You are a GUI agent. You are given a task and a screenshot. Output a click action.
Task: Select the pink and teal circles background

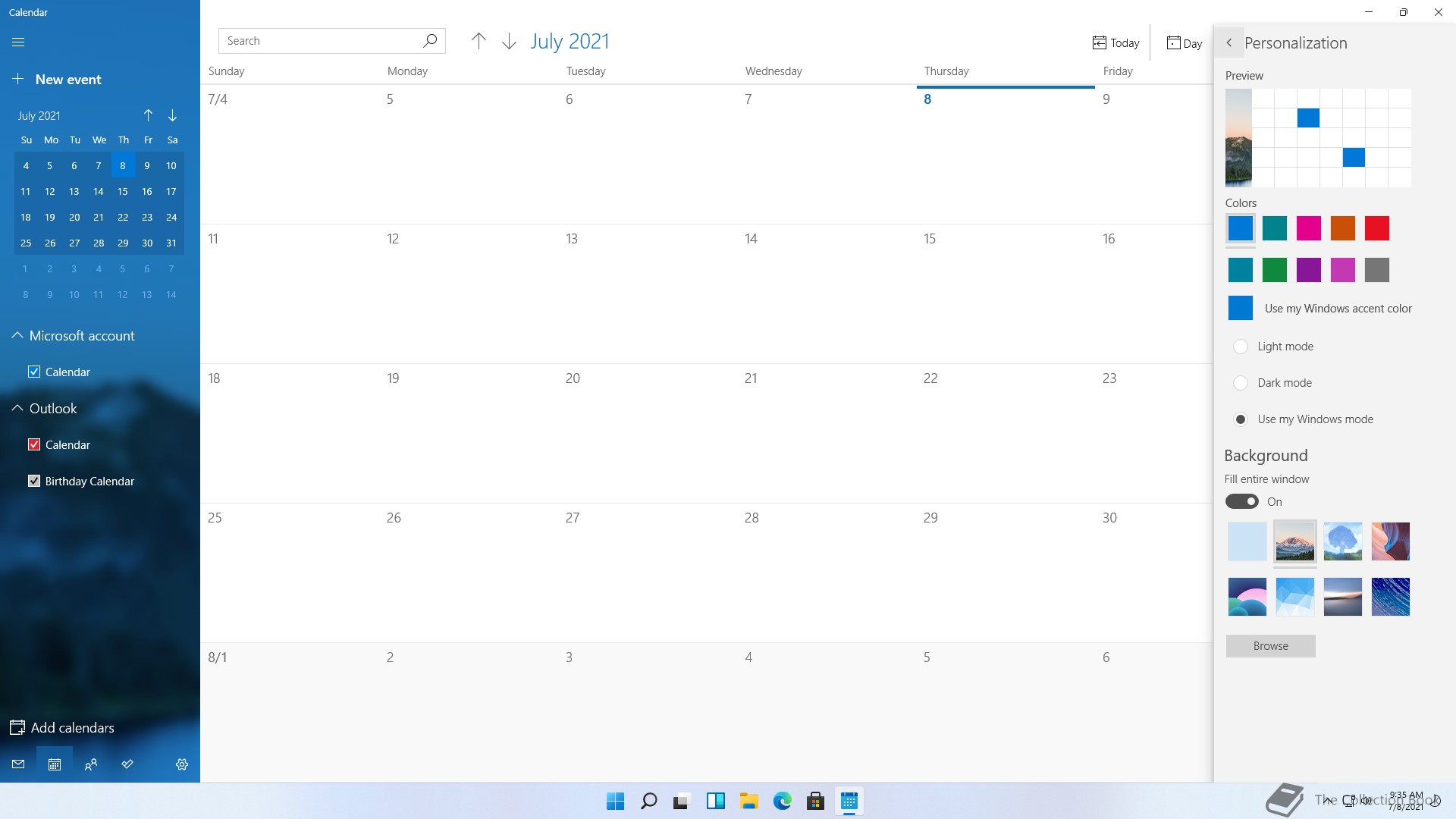[1247, 597]
